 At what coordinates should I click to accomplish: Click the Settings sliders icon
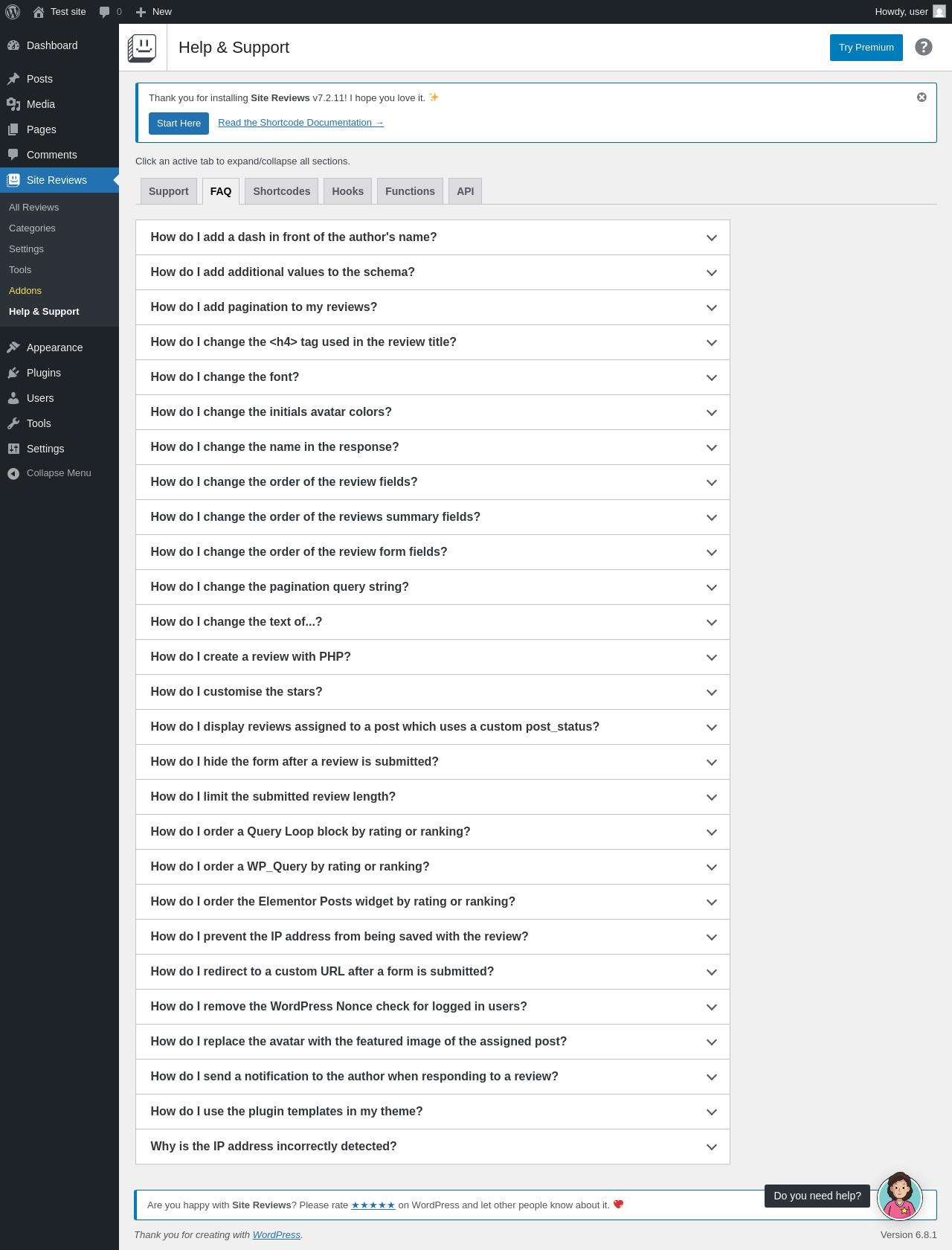pyautogui.click(x=13, y=449)
